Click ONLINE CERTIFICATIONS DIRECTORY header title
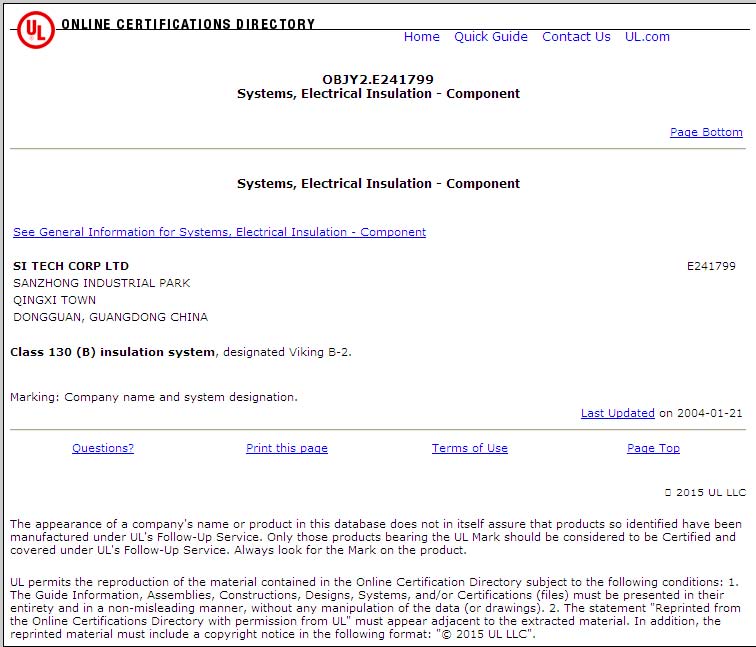756x647 pixels. point(188,24)
